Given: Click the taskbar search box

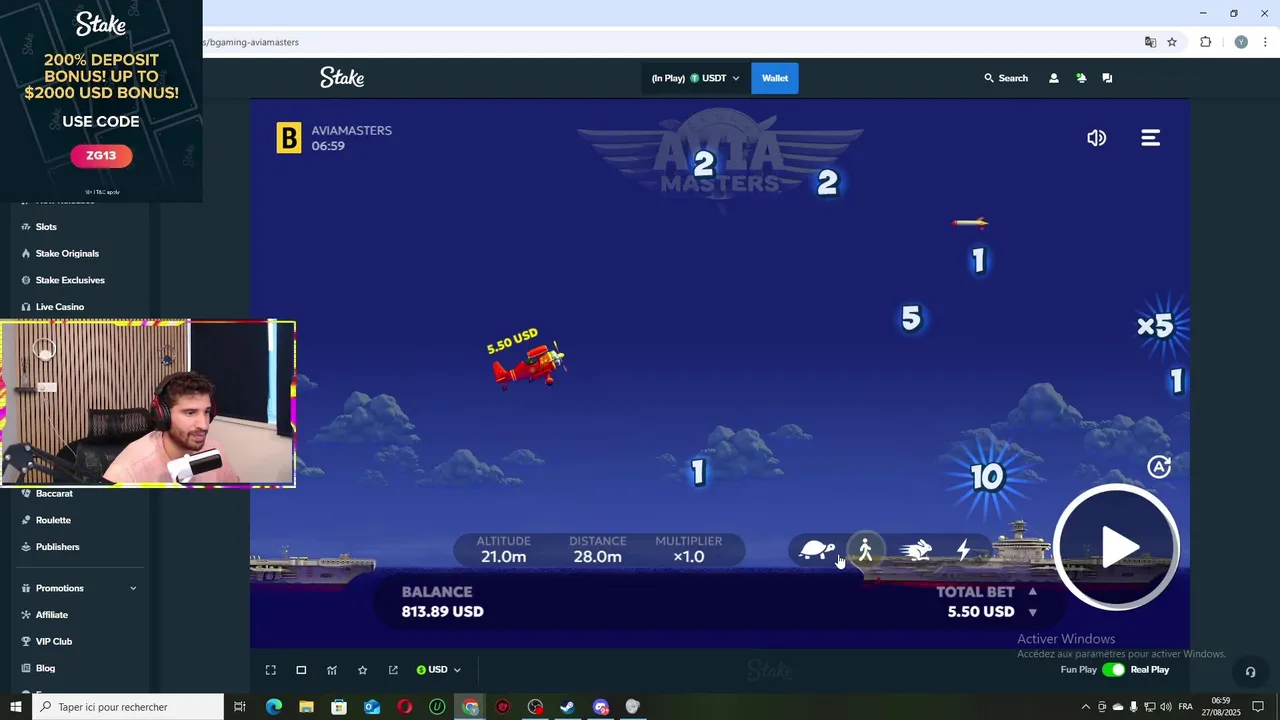Looking at the screenshot, I should point(128,707).
